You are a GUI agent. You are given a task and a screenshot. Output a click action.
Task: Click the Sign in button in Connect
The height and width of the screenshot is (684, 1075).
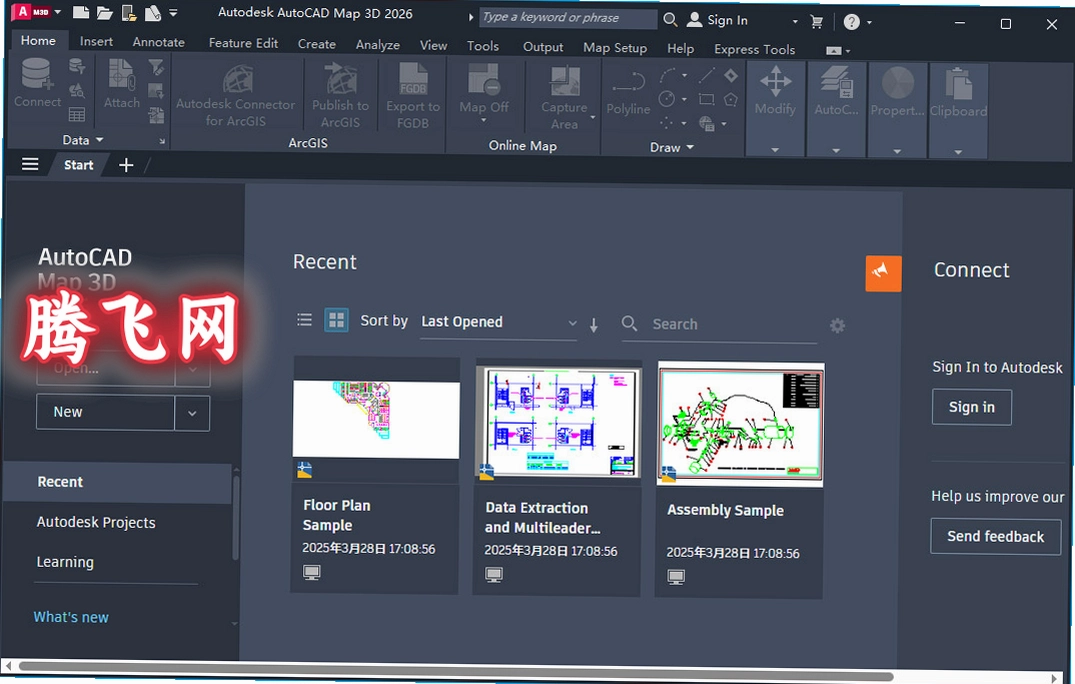971,407
